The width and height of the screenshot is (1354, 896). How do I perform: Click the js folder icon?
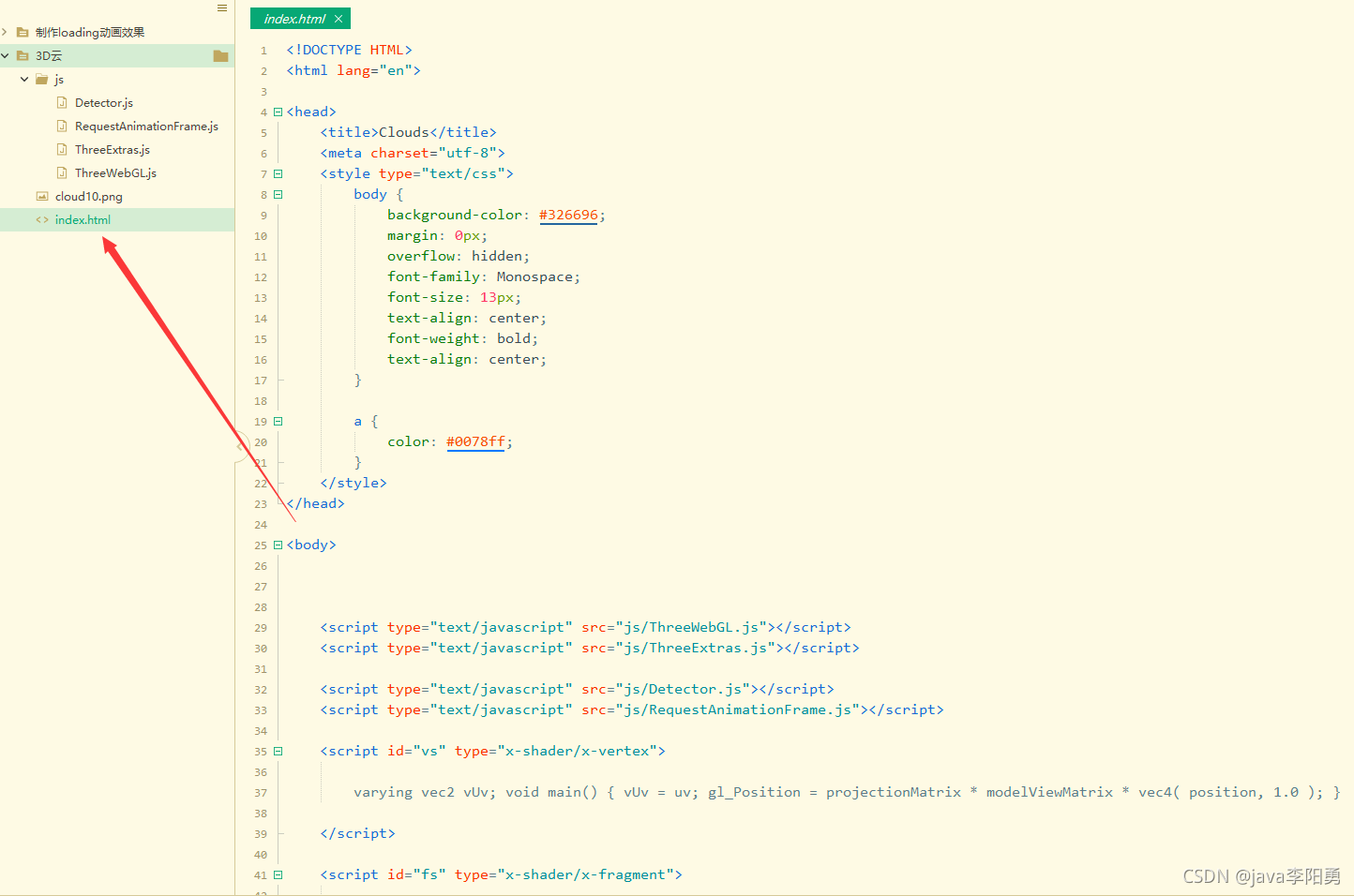point(42,79)
